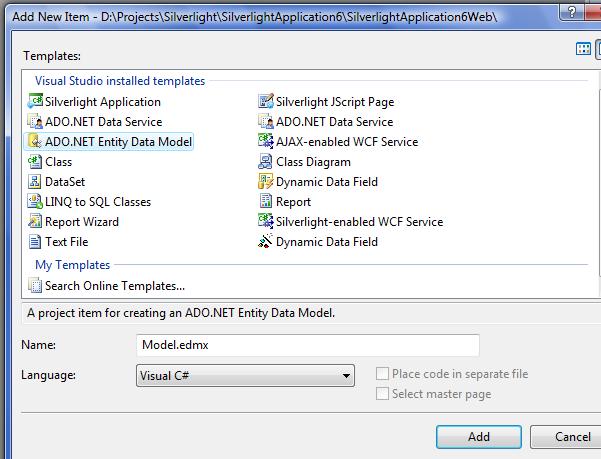Click the ADO.NET Entity Data Model icon
Image resolution: width=601 pixels, height=459 pixels.
tap(36, 142)
